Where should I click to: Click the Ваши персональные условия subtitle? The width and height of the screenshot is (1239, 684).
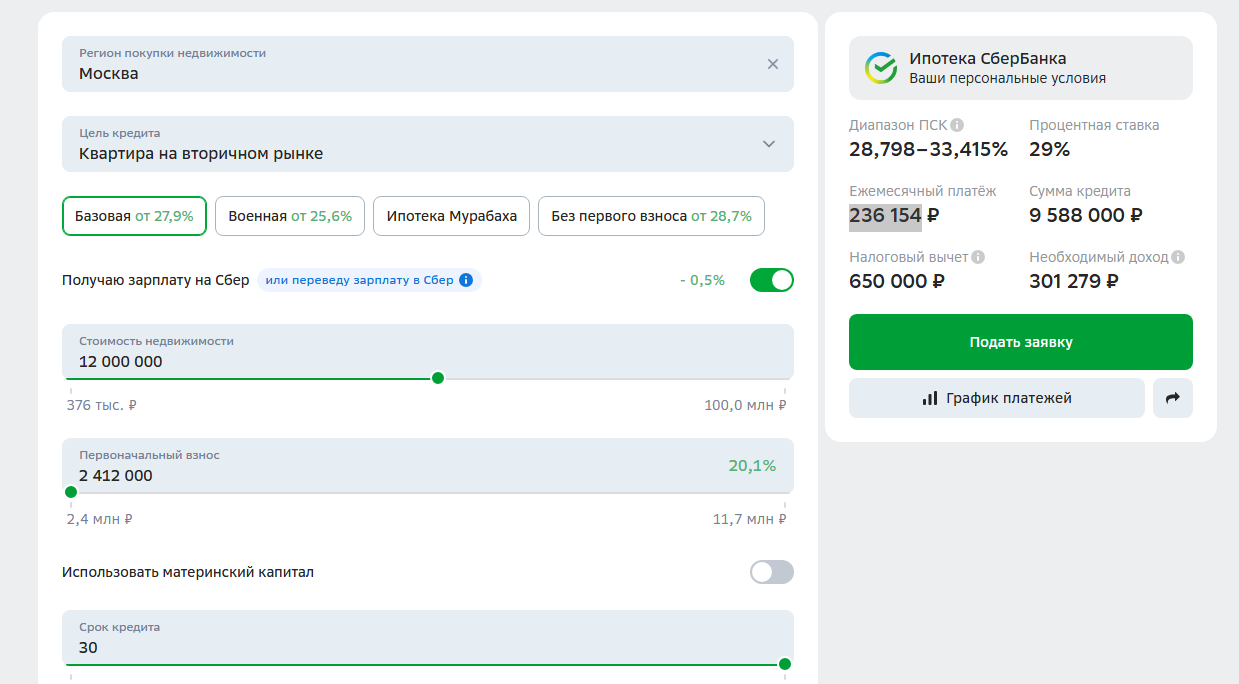click(1007, 78)
